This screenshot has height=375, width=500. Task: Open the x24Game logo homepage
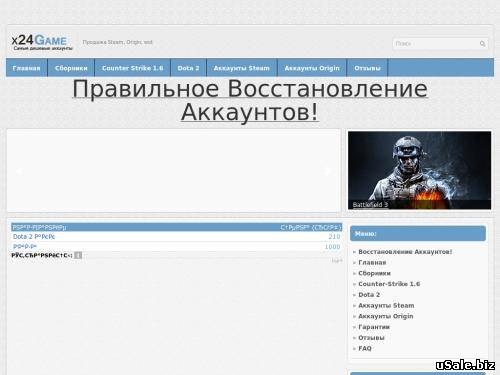tap(42, 42)
